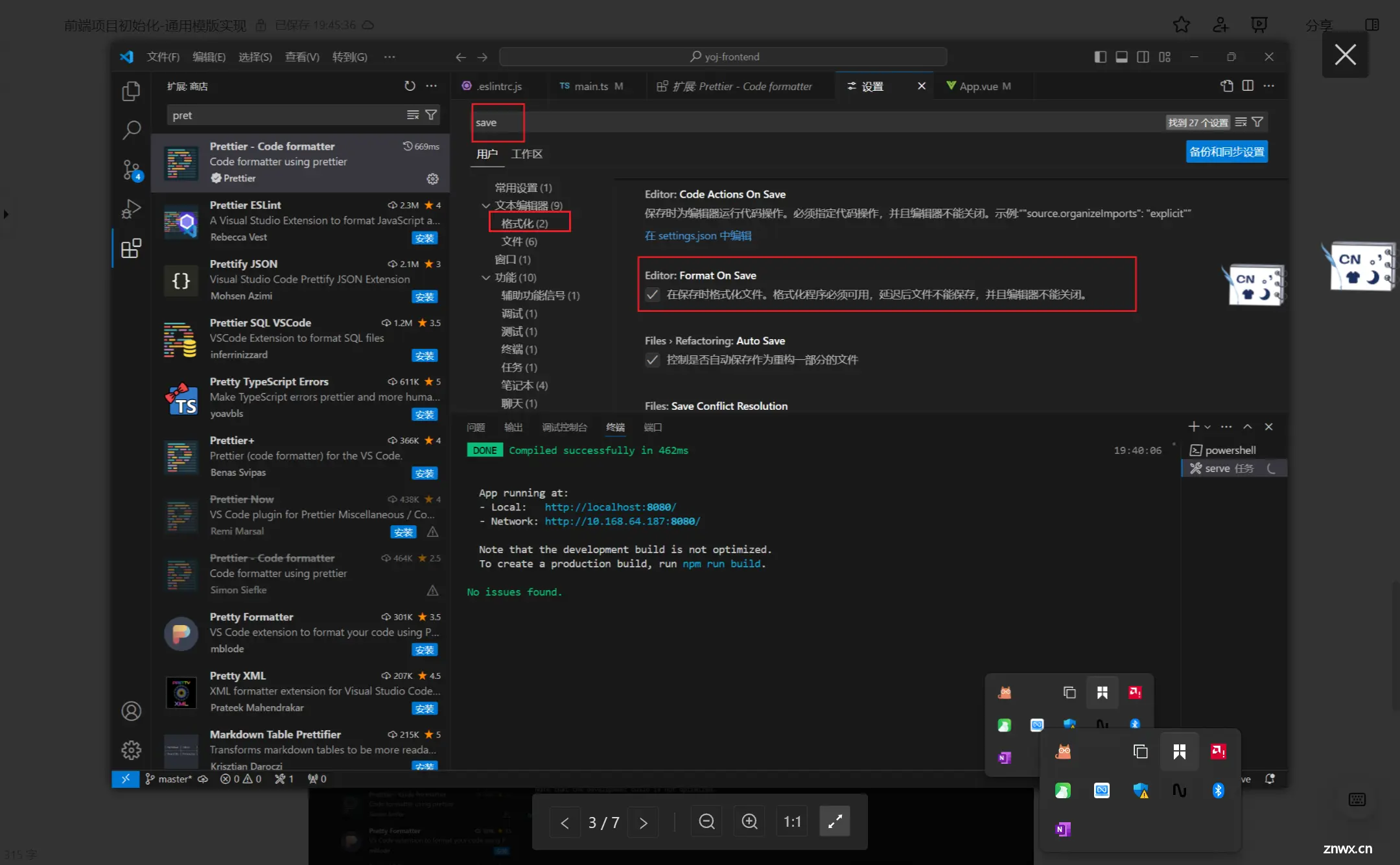
Task: Toggle the bottom panel layout icon
Action: point(1121,57)
